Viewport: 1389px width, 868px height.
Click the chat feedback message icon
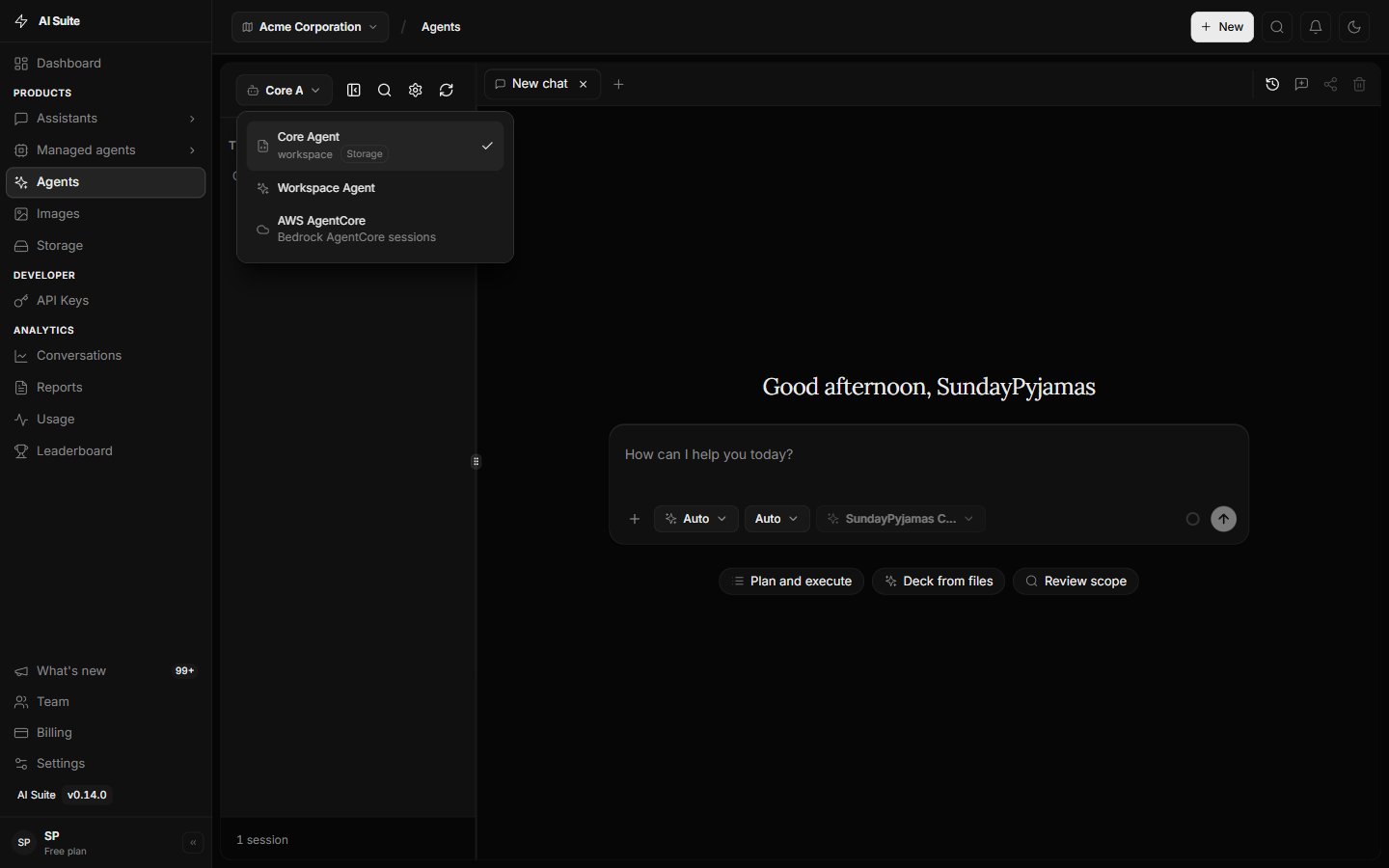tap(1301, 85)
